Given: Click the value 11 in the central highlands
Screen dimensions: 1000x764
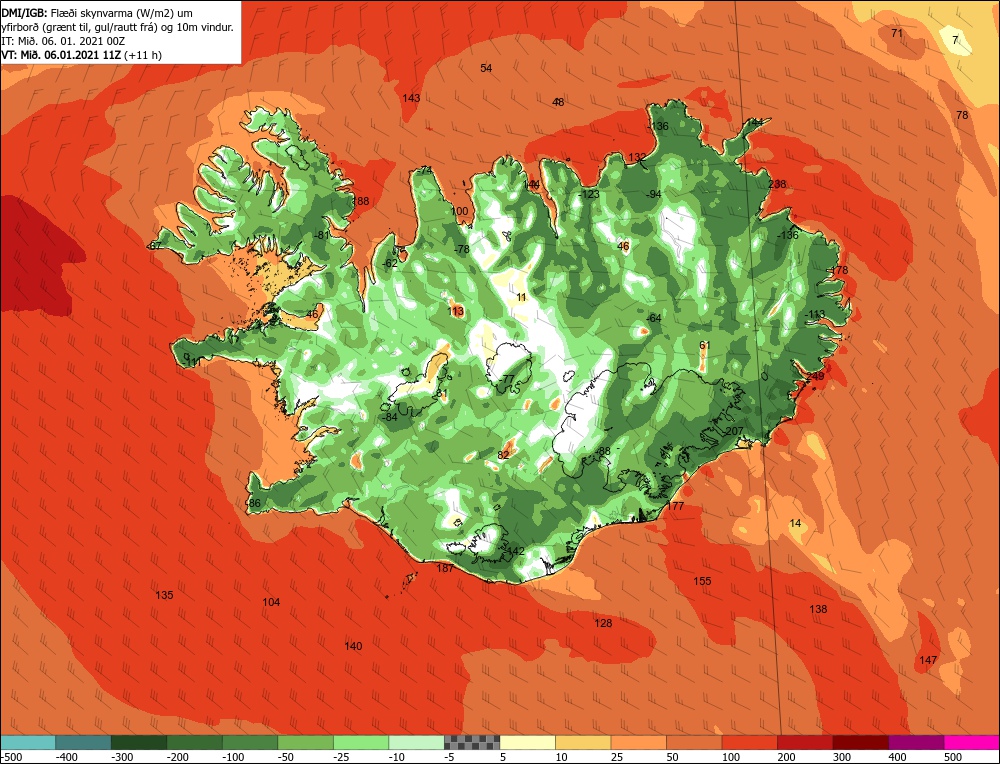Looking at the screenshot, I should coord(522,298).
